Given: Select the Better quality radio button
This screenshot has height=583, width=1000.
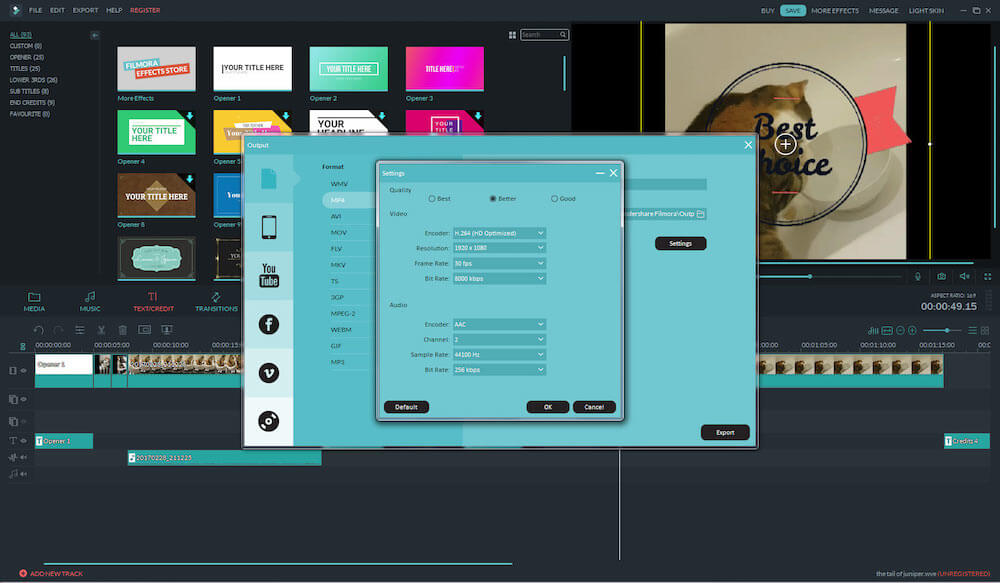Looking at the screenshot, I should point(493,199).
